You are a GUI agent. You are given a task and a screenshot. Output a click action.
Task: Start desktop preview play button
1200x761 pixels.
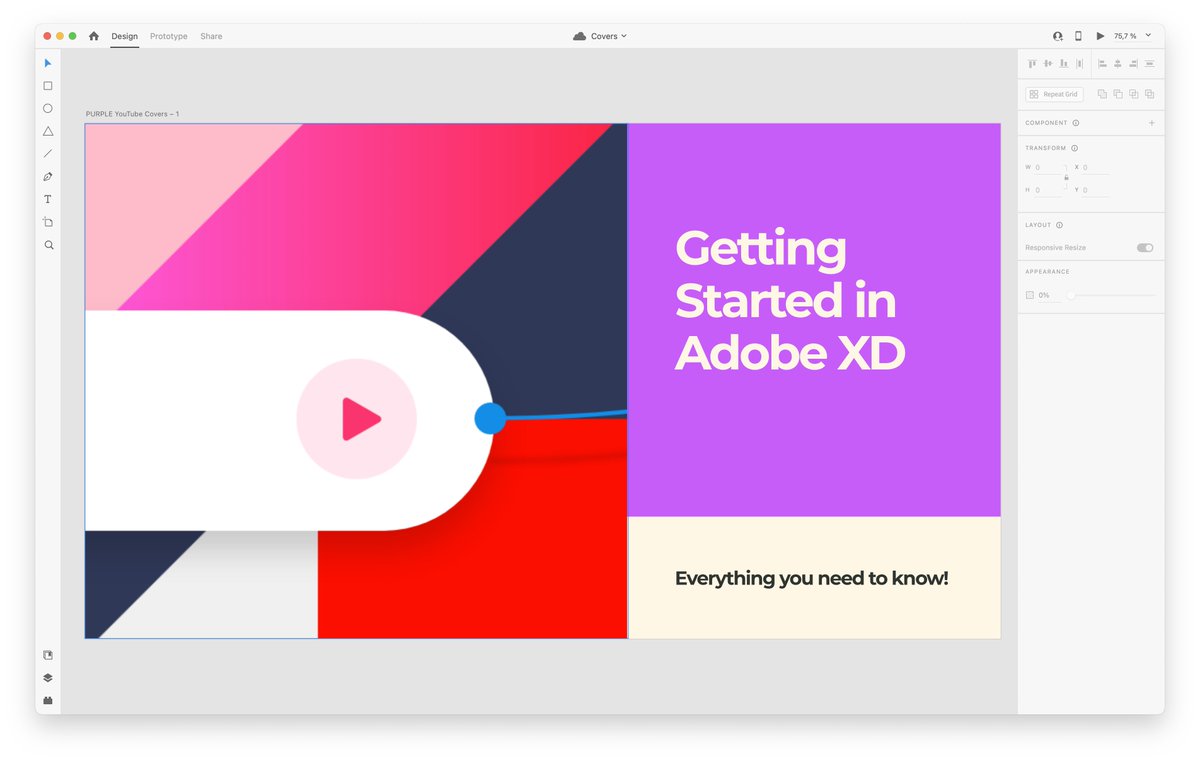pyautogui.click(x=1100, y=36)
